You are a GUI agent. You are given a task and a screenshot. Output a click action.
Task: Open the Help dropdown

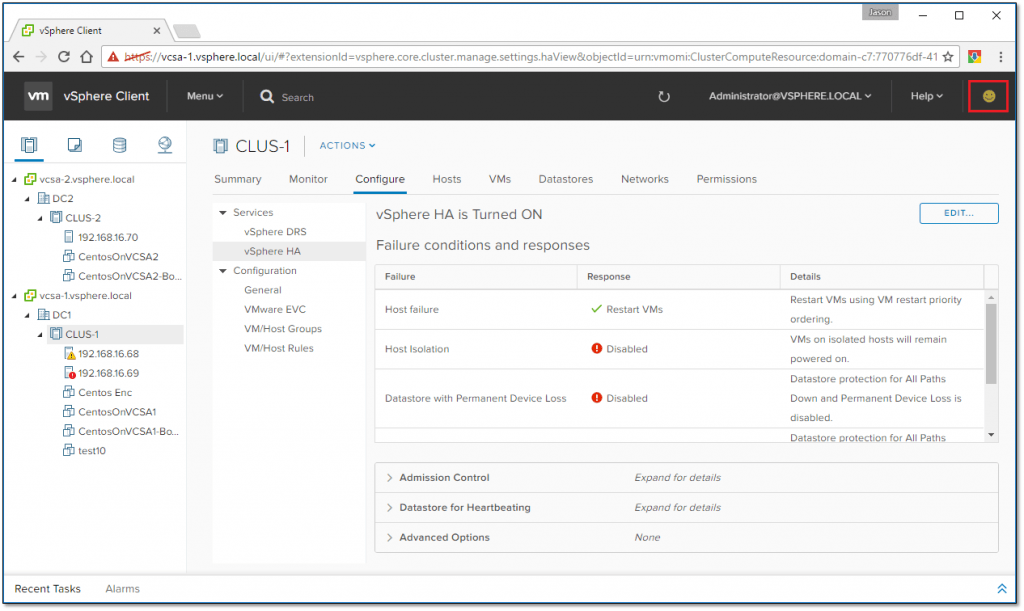[927, 96]
